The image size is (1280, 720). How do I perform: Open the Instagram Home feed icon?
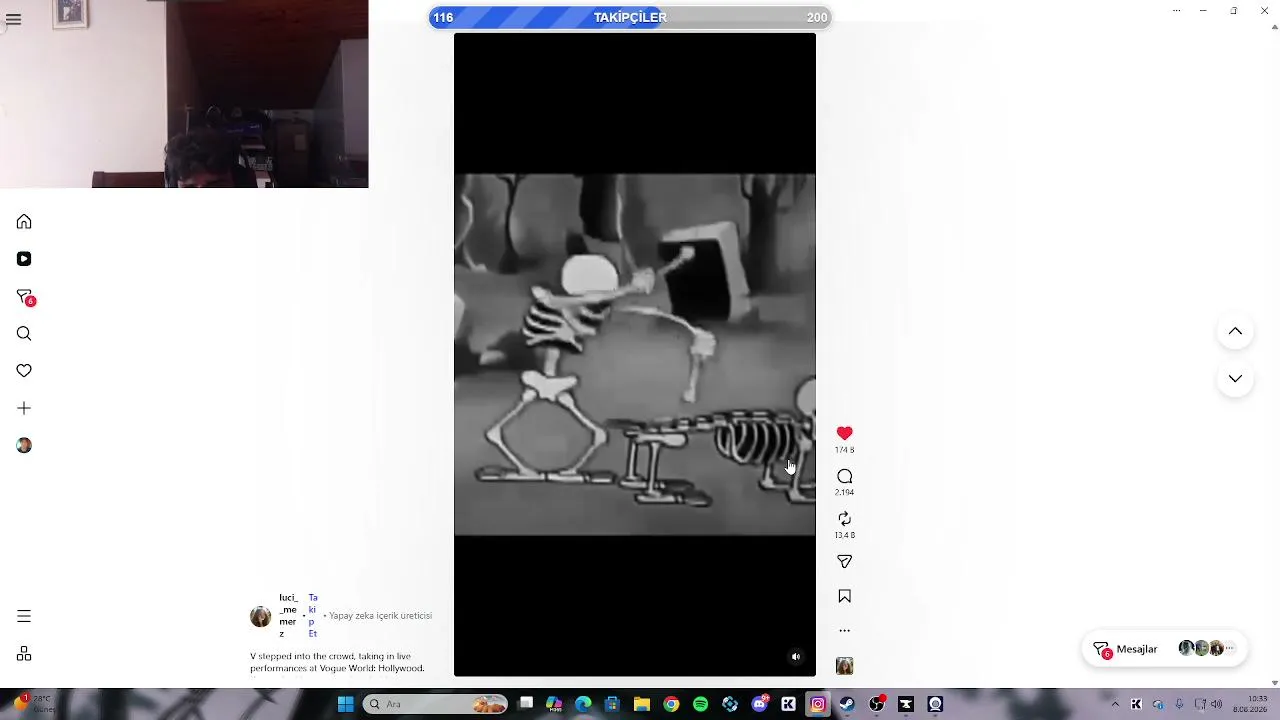[24, 221]
